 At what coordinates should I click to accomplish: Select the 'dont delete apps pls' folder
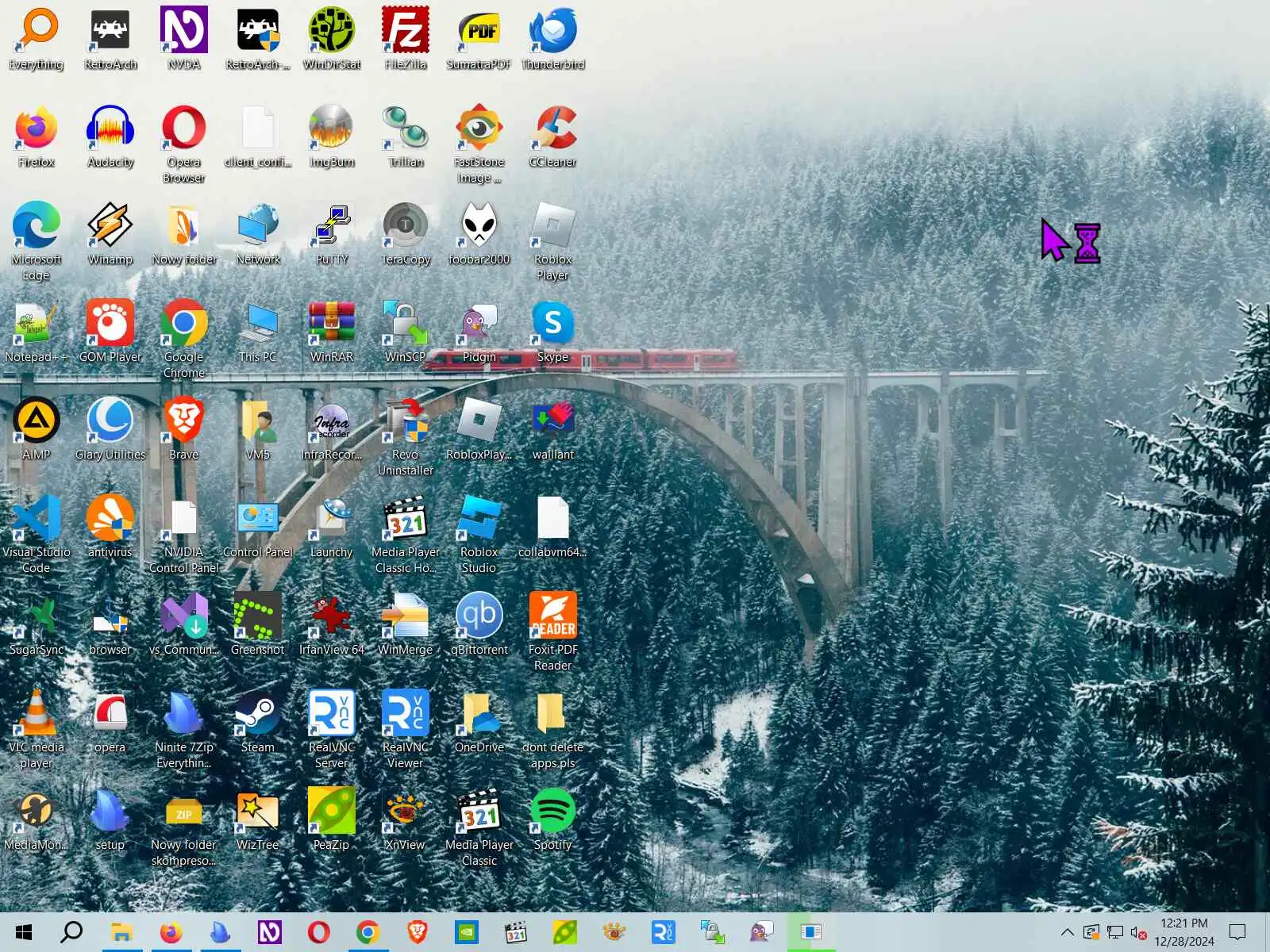click(553, 729)
